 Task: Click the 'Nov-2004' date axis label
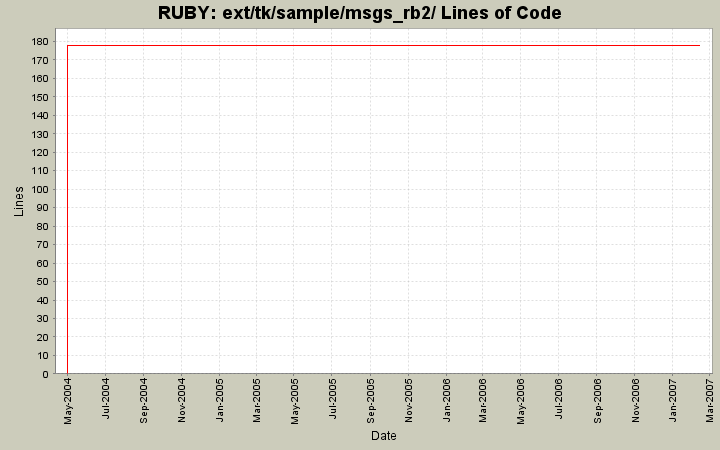pos(181,400)
